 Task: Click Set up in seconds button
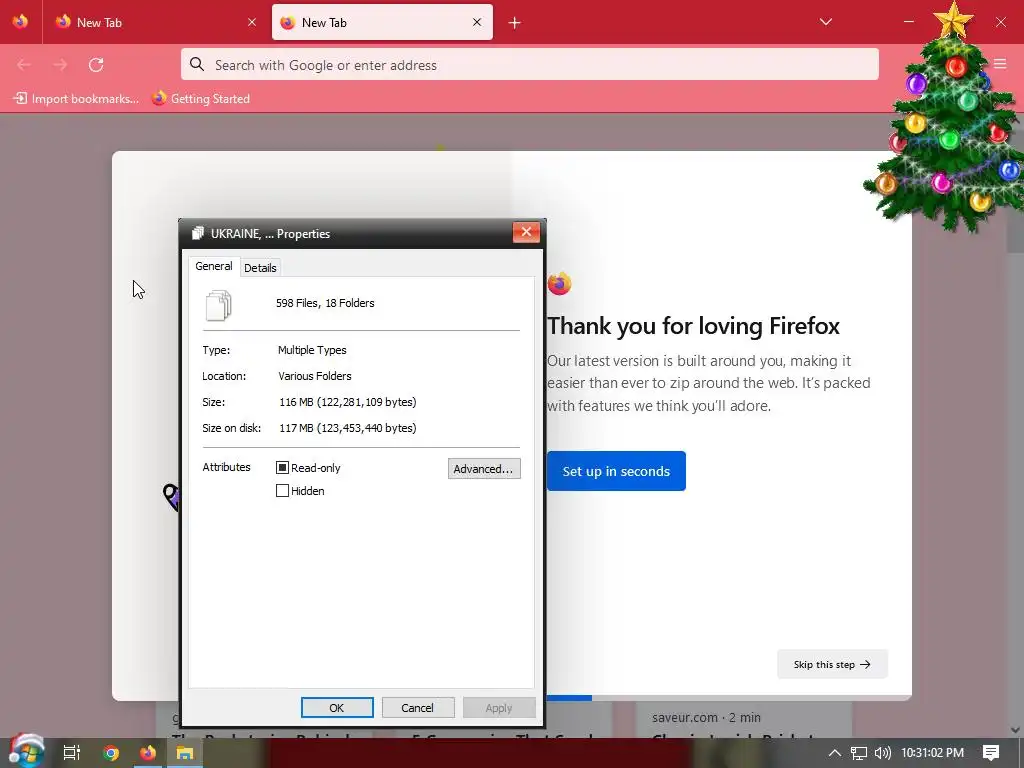(616, 471)
